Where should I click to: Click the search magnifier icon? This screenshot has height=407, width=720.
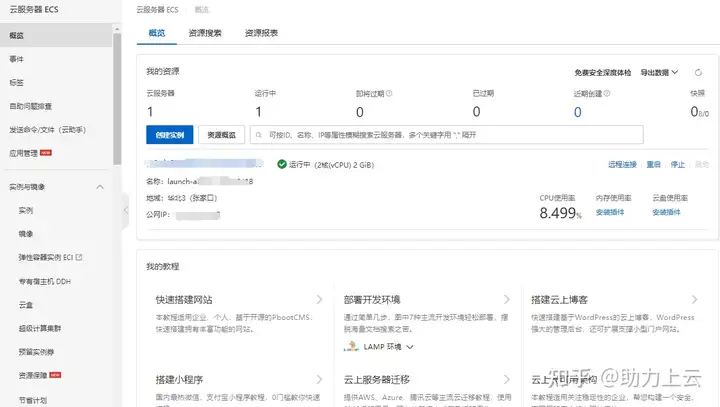259,135
